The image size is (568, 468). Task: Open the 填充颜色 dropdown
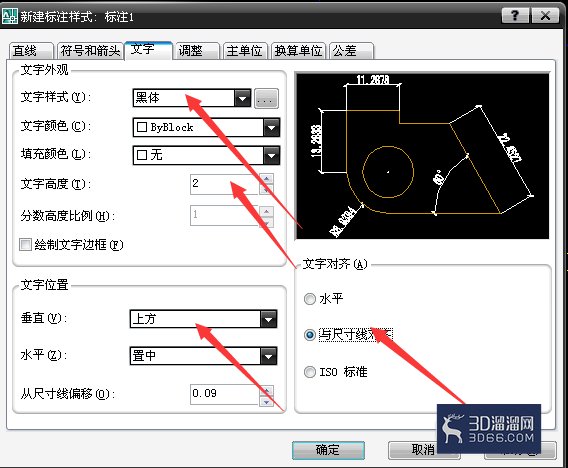tap(206, 155)
